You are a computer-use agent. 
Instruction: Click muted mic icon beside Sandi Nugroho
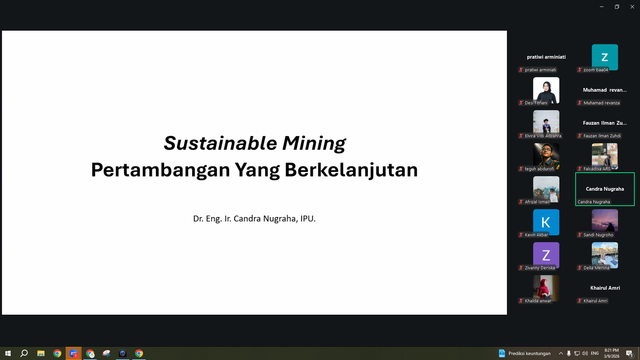580,235
